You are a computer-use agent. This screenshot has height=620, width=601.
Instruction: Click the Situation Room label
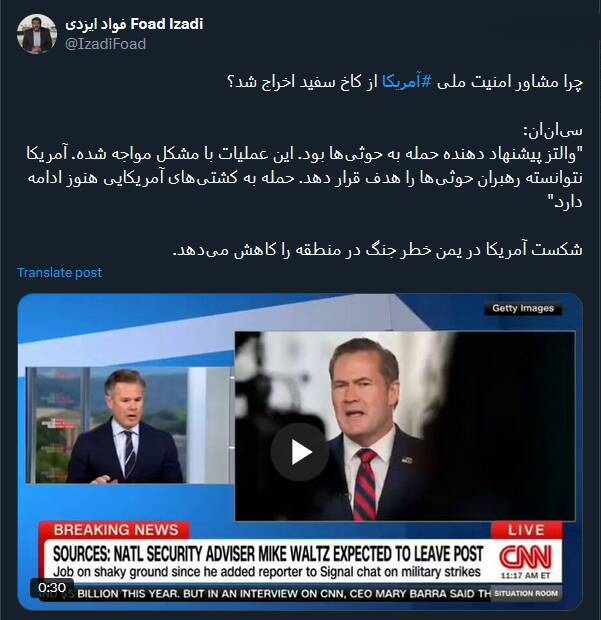coord(526,594)
